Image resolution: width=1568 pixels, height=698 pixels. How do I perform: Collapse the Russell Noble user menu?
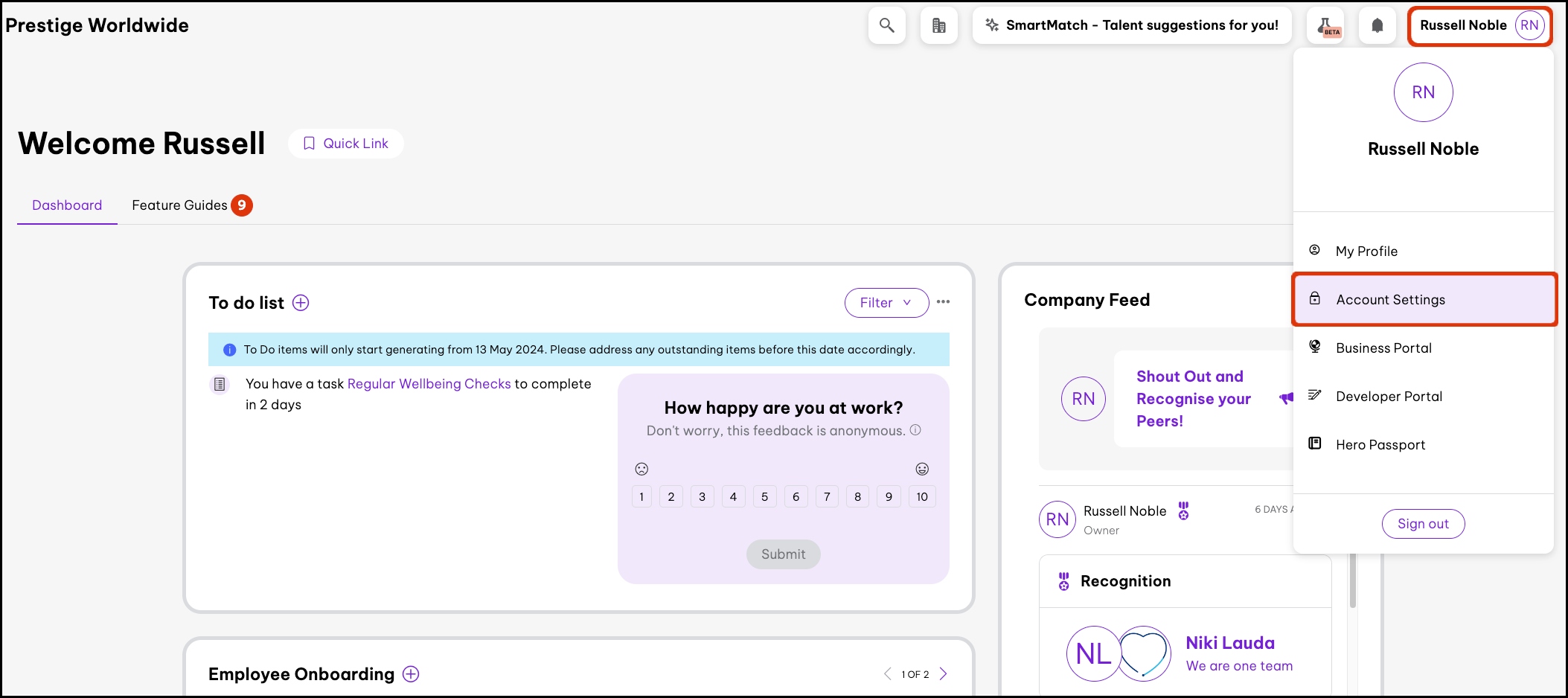click(x=1479, y=26)
